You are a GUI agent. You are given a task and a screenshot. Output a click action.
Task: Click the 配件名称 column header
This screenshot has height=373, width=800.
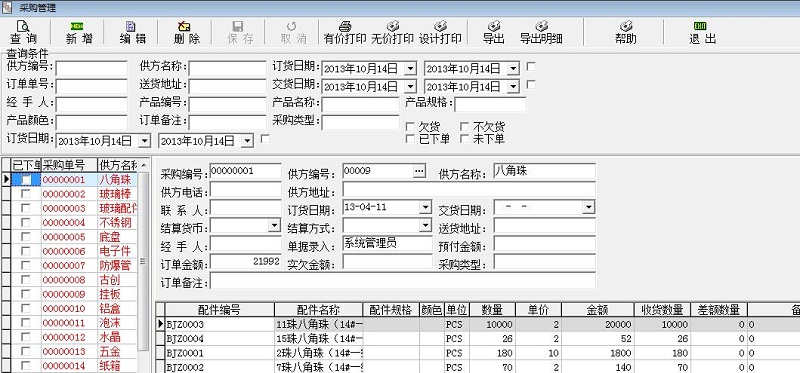318,310
